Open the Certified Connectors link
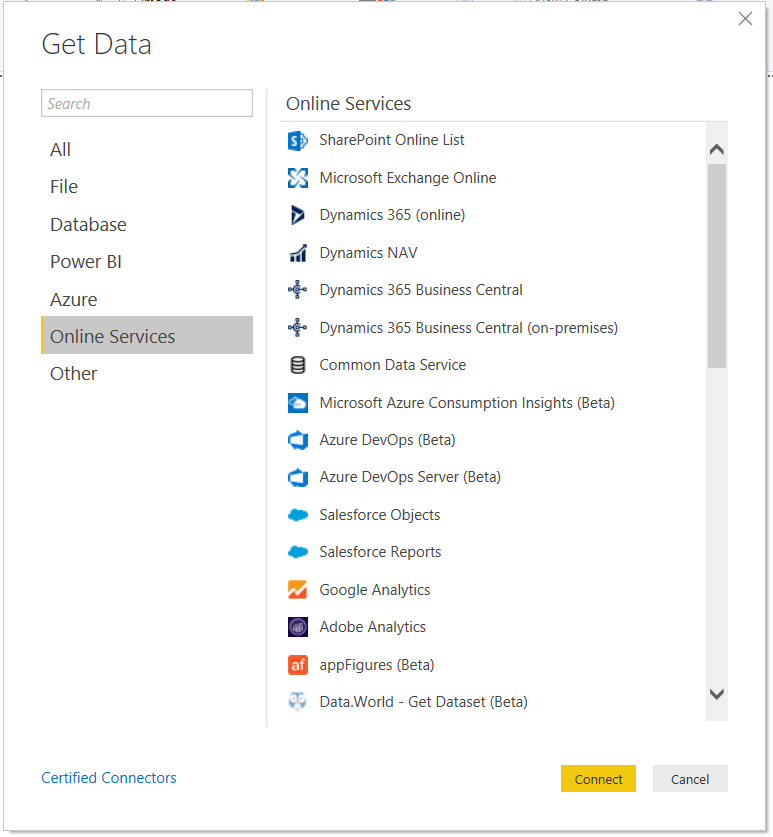The width and height of the screenshot is (773, 837). tap(109, 778)
